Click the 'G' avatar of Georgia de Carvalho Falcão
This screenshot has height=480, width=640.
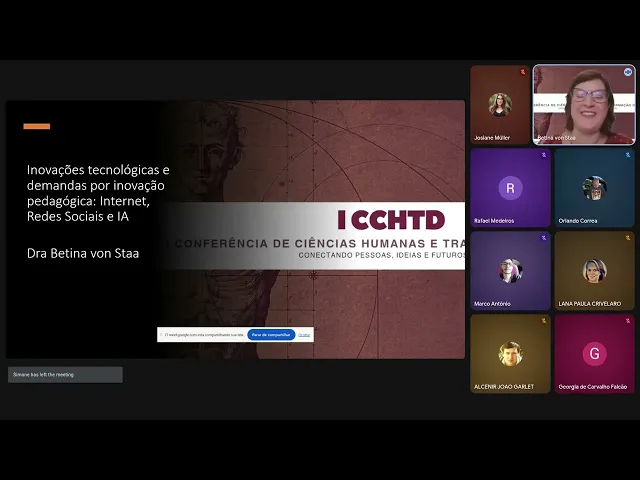click(594, 353)
